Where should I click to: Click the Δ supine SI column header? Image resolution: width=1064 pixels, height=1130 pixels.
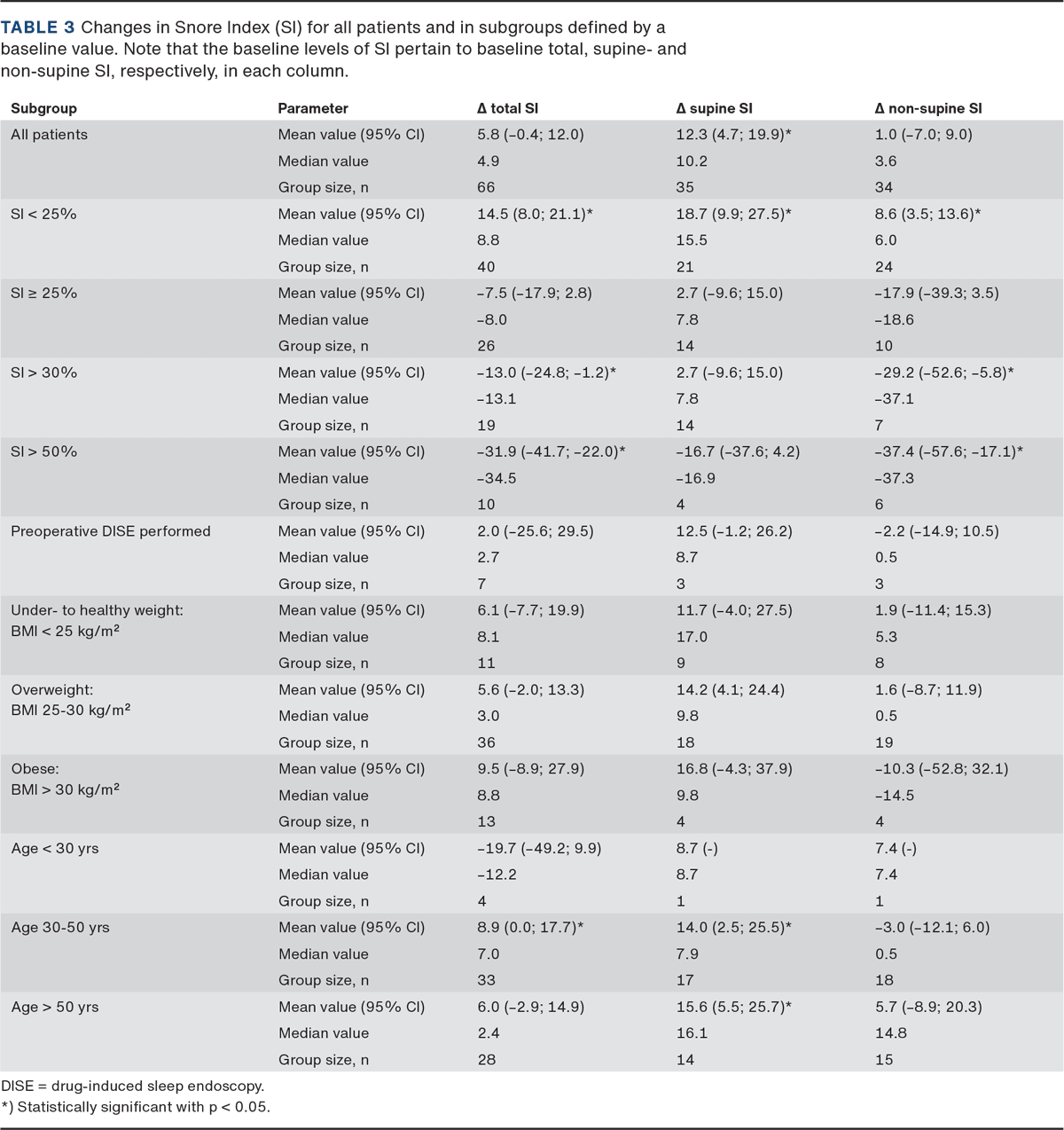[714, 108]
